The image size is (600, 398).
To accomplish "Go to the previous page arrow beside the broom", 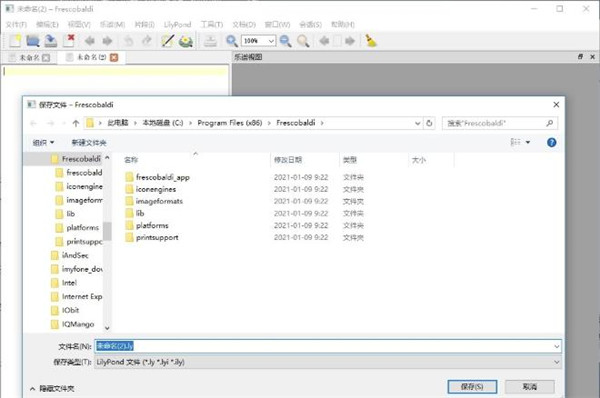I will [x=324, y=41].
